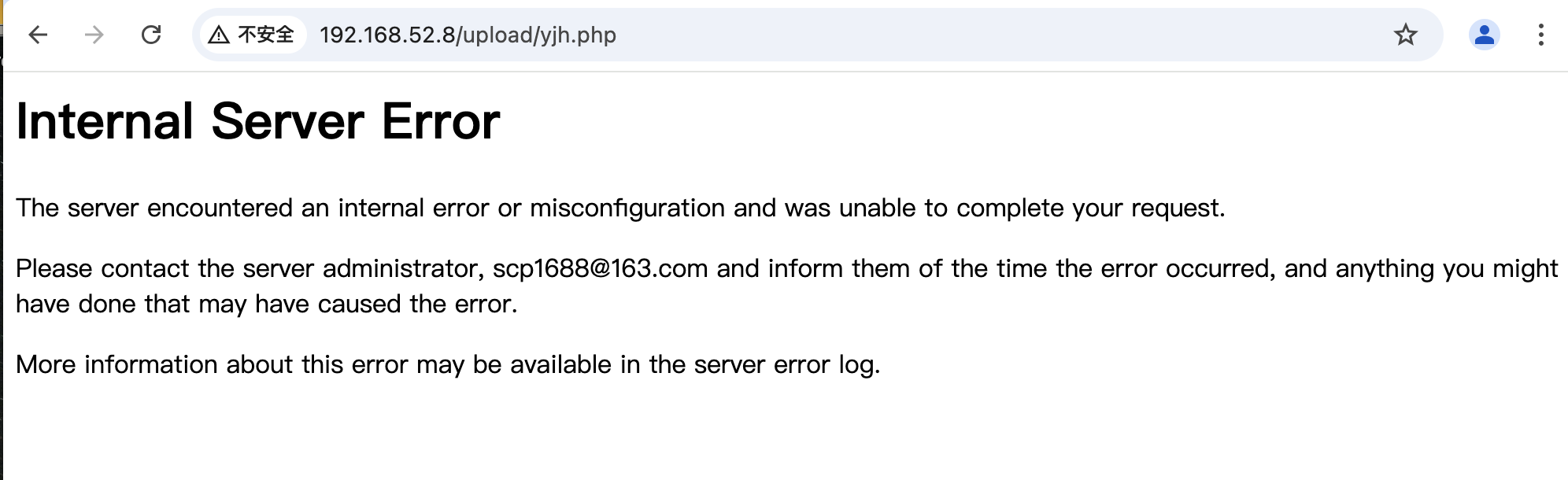Open the three-dot browser menu

(x=1540, y=35)
